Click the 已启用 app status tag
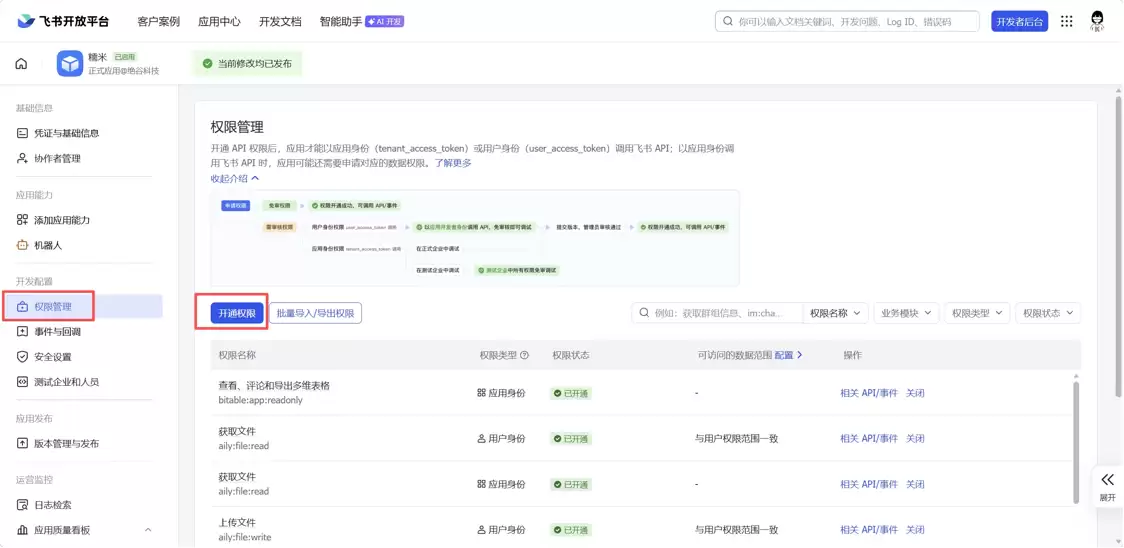1124x548 pixels. (125, 57)
